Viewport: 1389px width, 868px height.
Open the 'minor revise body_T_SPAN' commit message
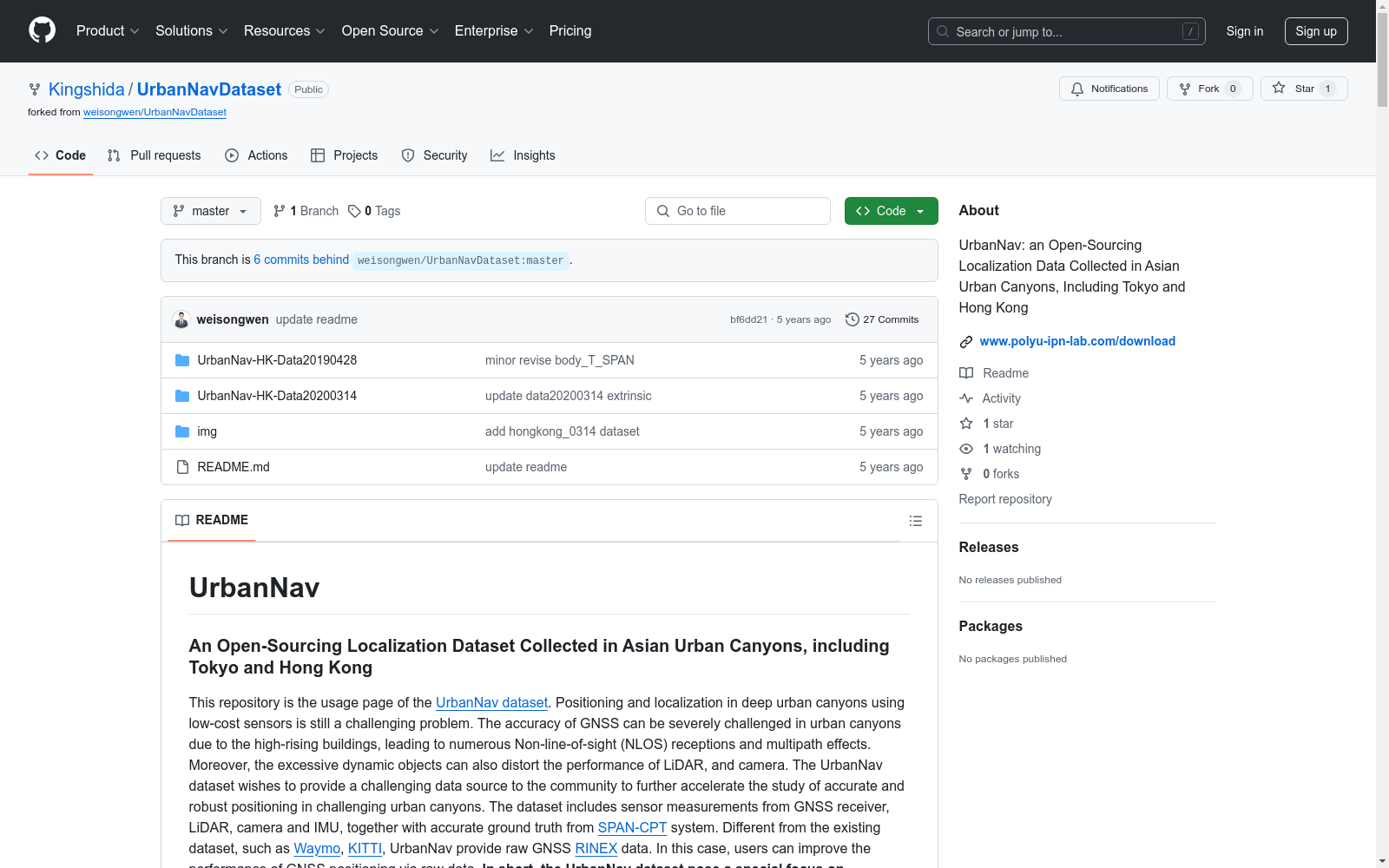[x=560, y=360]
